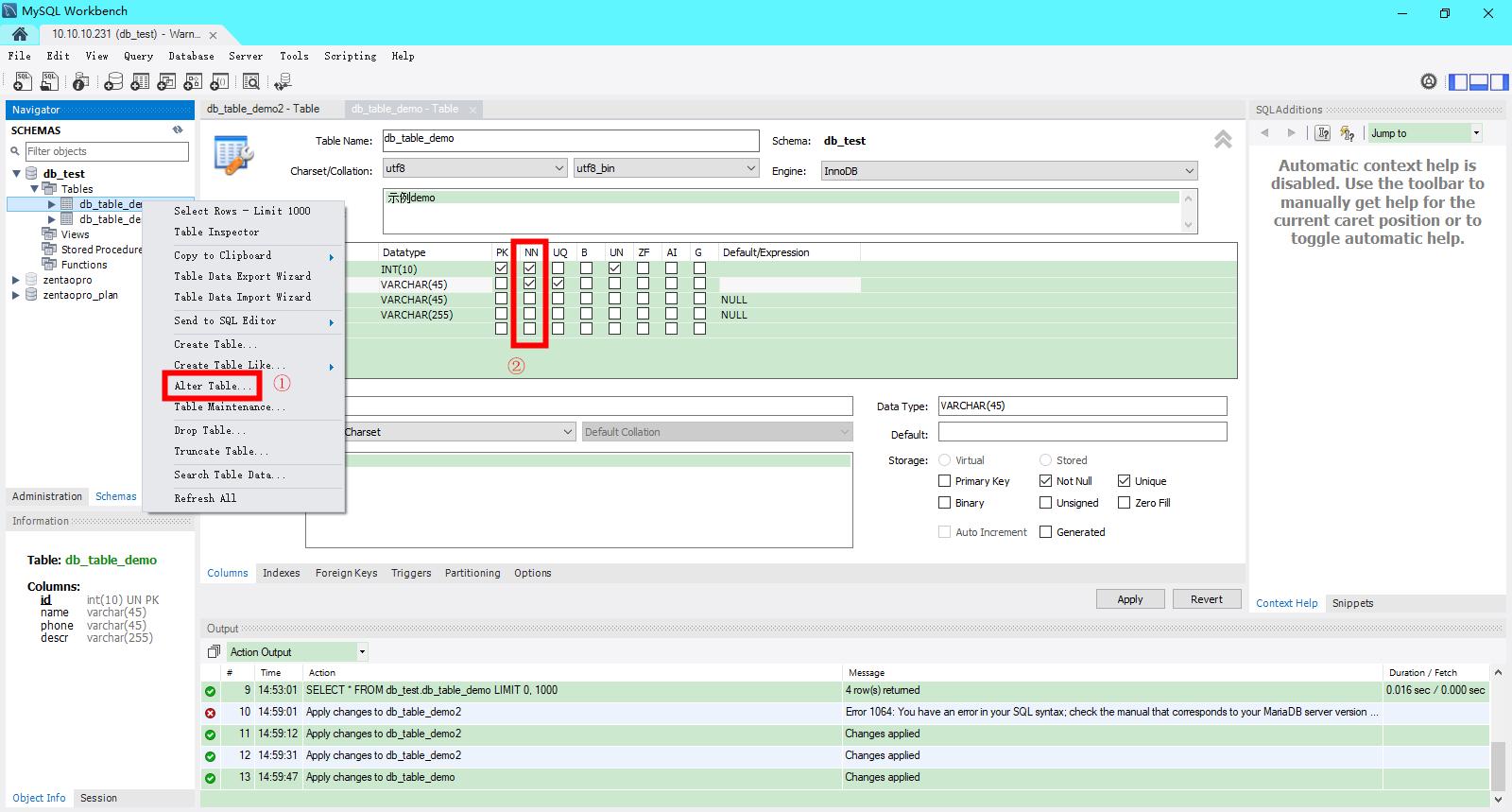Screen dimensions: 1512x812
Task: Enable the Zero Fill checkbox
Action: (x=1124, y=503)
